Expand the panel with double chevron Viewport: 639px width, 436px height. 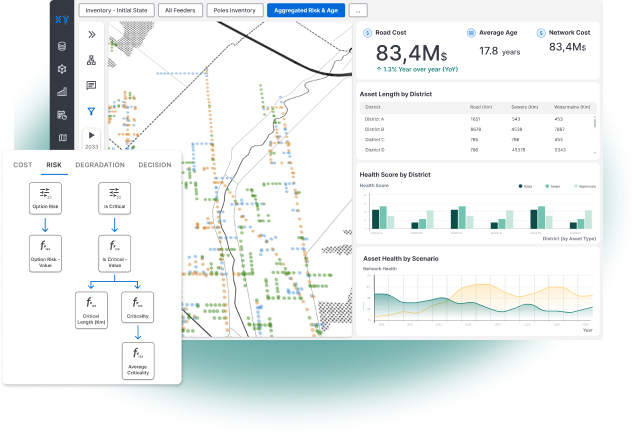[x=92, y=34]
